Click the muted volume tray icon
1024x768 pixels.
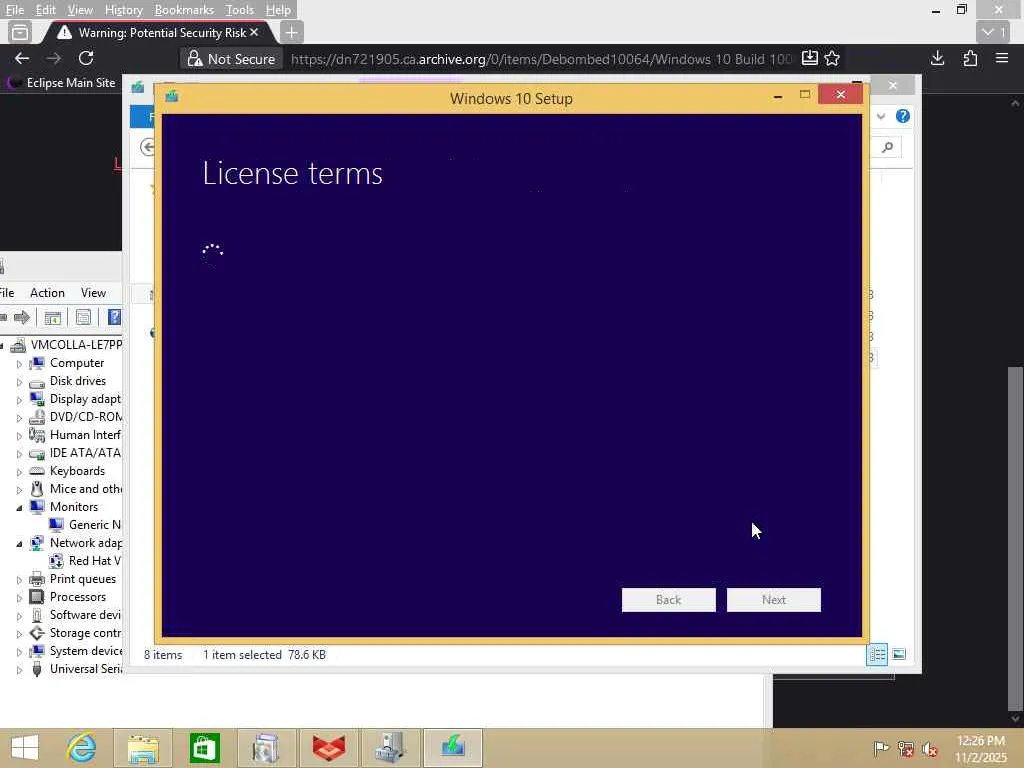click(x=929, y=748)
